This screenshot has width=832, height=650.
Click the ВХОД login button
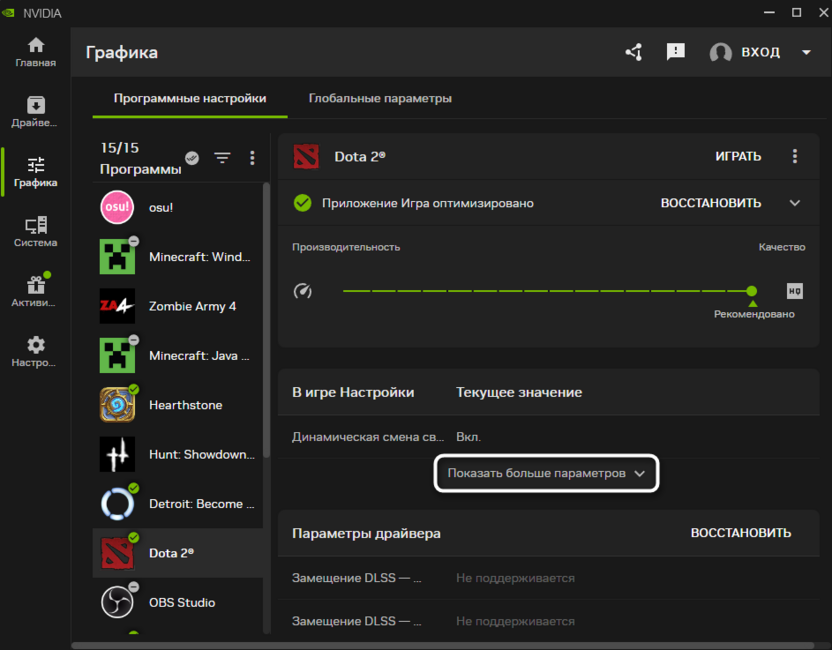tap(760, 52)
